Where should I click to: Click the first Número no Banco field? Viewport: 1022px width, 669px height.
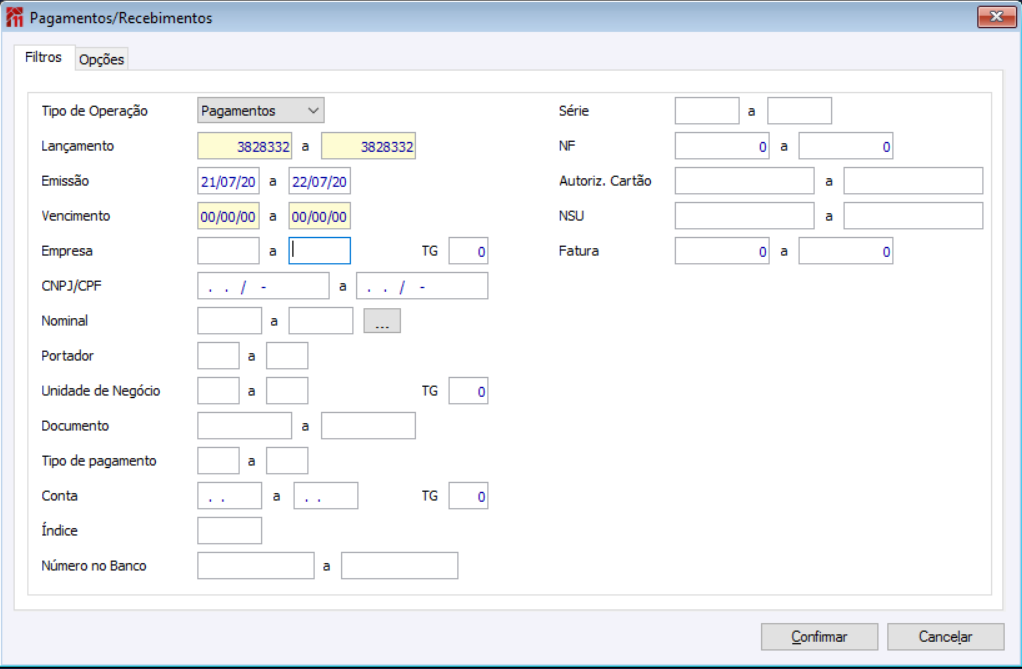click(x=256, y=566)
